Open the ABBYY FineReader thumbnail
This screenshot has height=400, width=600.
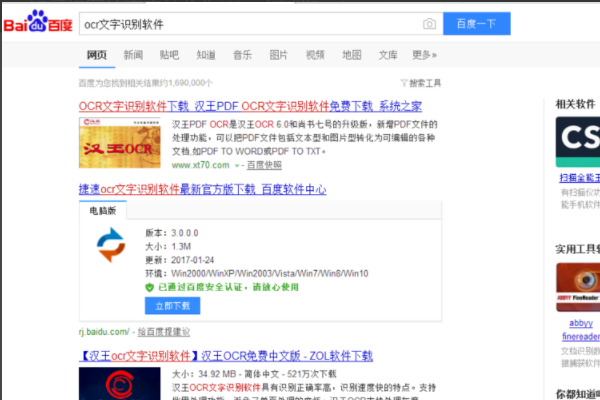coord(578,287)
